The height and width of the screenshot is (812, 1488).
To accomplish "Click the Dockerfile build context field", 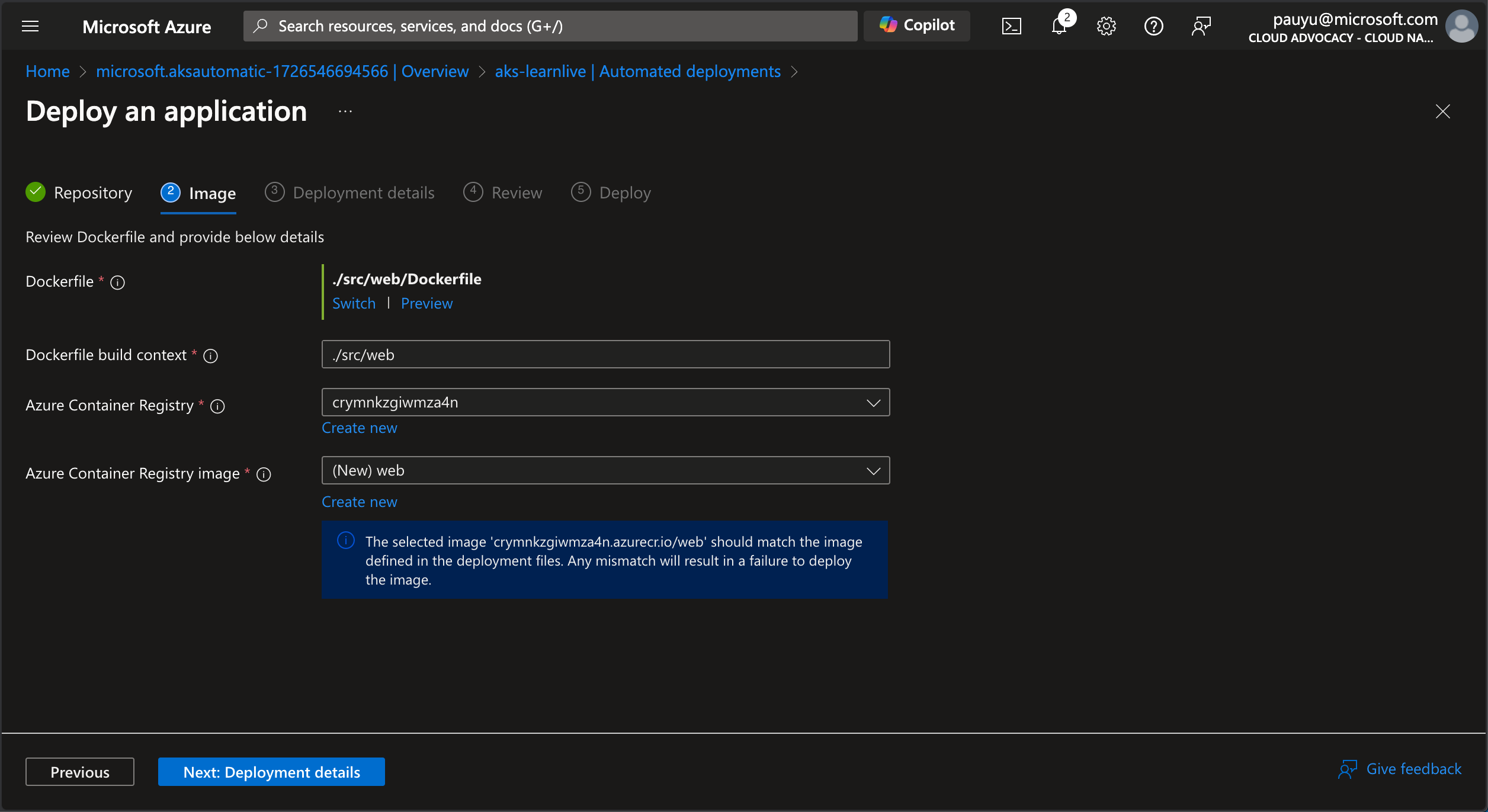I will [605, 354].
